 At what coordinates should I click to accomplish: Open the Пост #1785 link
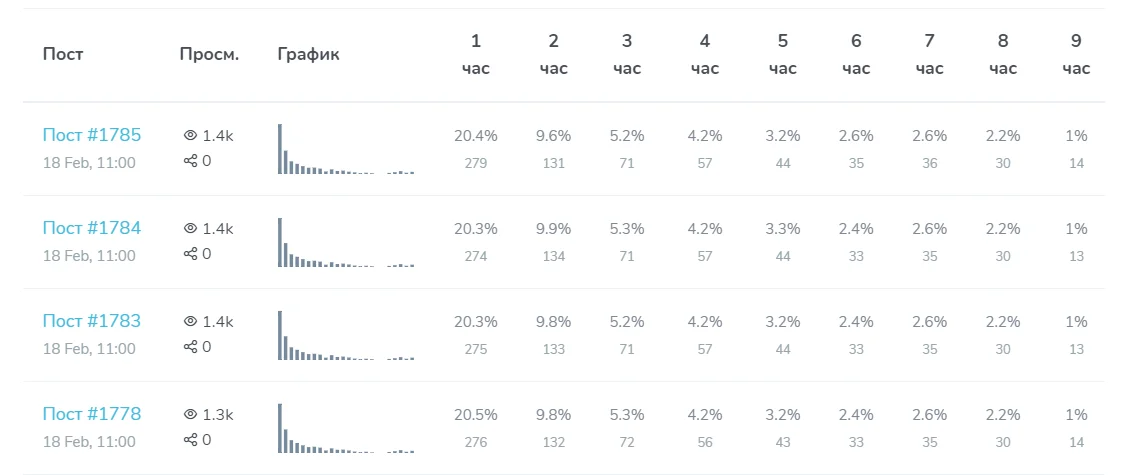pyautogui.click(x=92, y=135)
